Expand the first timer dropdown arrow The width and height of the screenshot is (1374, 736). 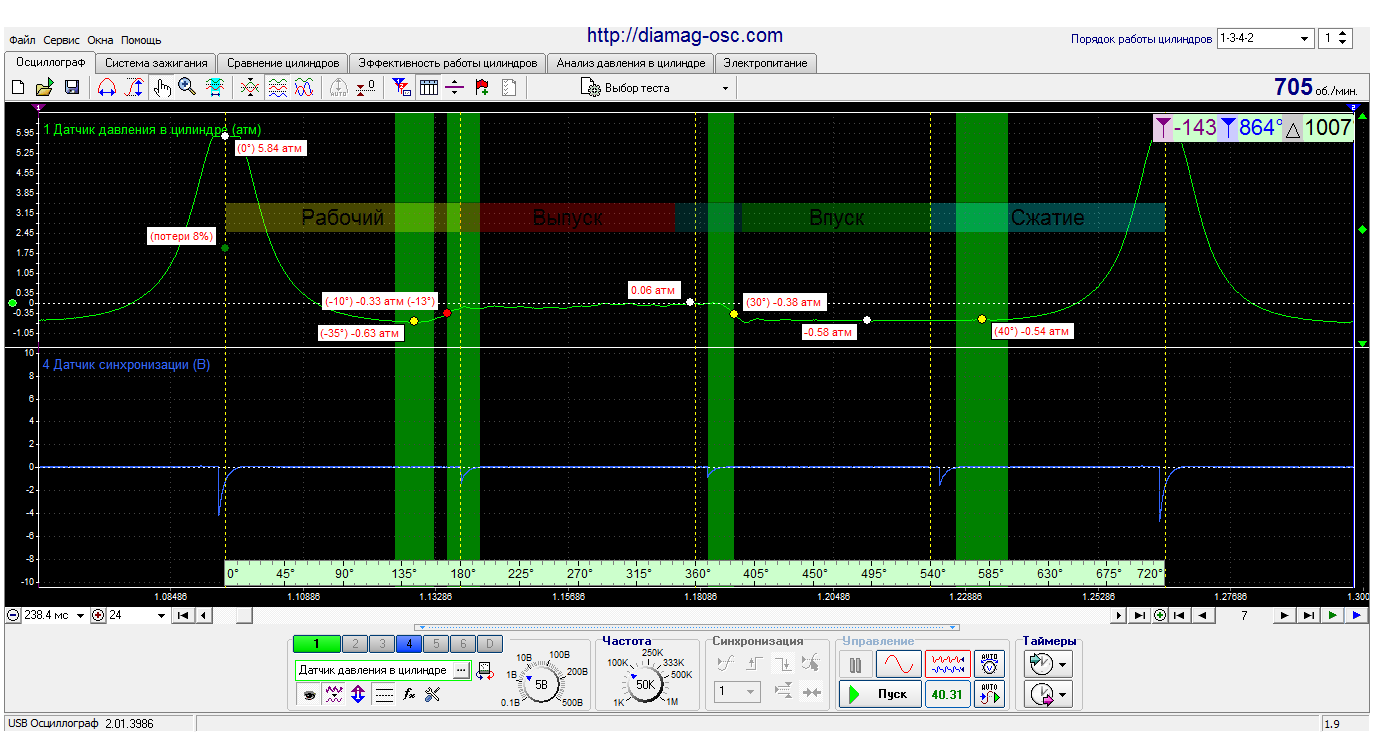pos(1063,663)
